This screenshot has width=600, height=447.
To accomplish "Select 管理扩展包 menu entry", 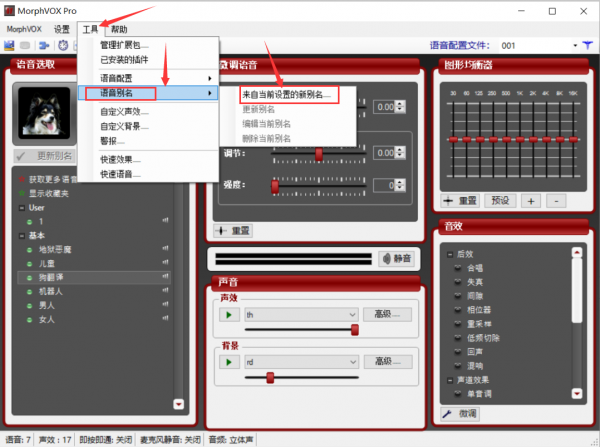I will (148, 45).
